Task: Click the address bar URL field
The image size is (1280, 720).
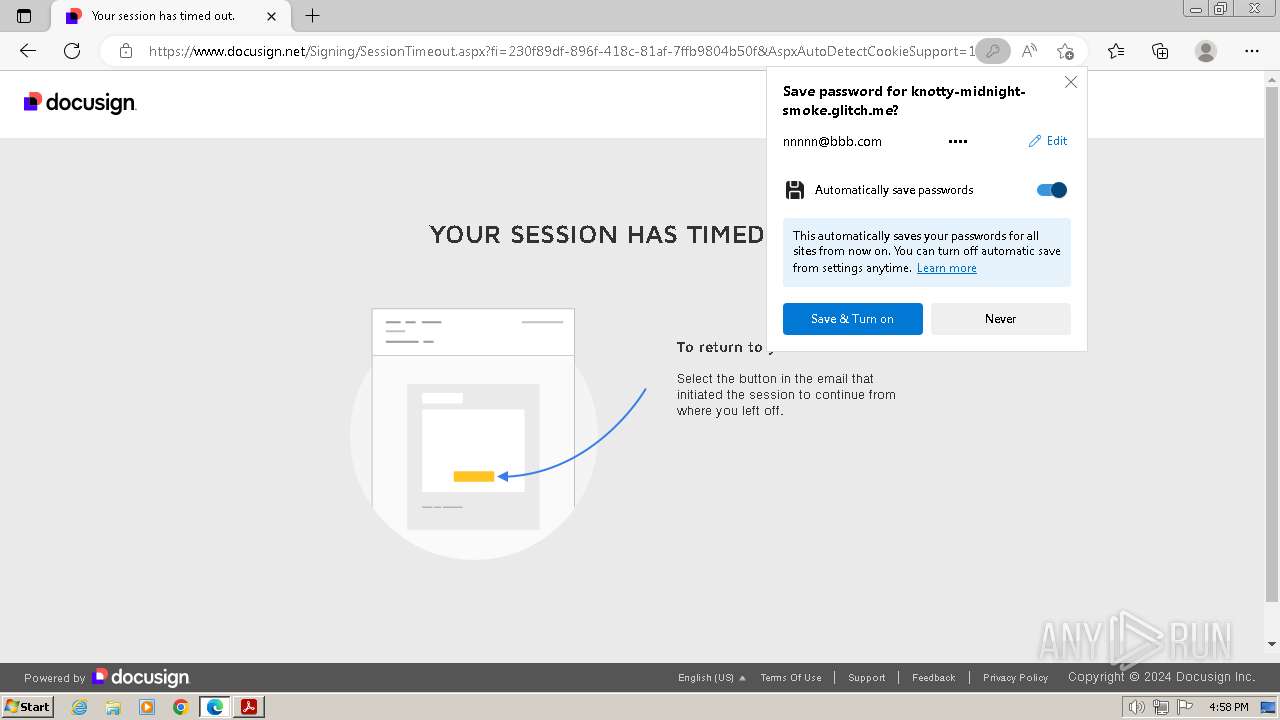Action: (x=560, y=51)
